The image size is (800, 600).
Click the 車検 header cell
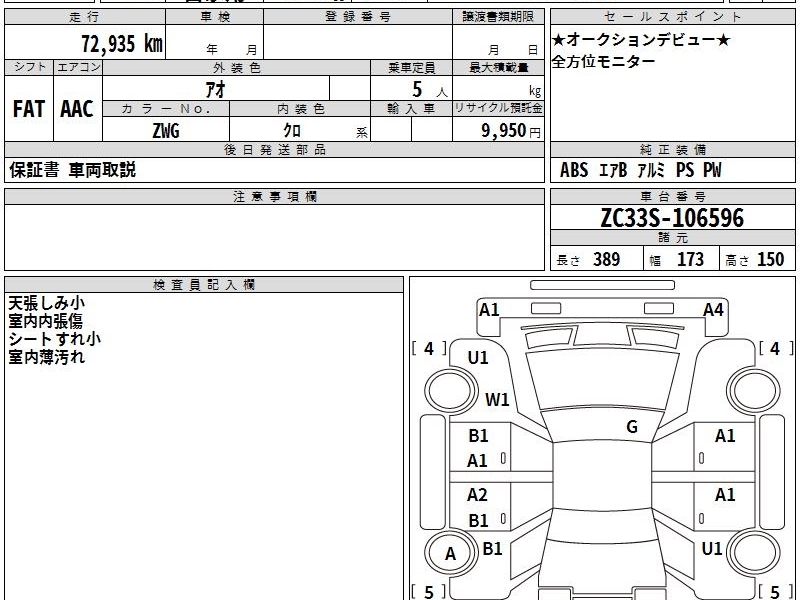coord(215,17)
